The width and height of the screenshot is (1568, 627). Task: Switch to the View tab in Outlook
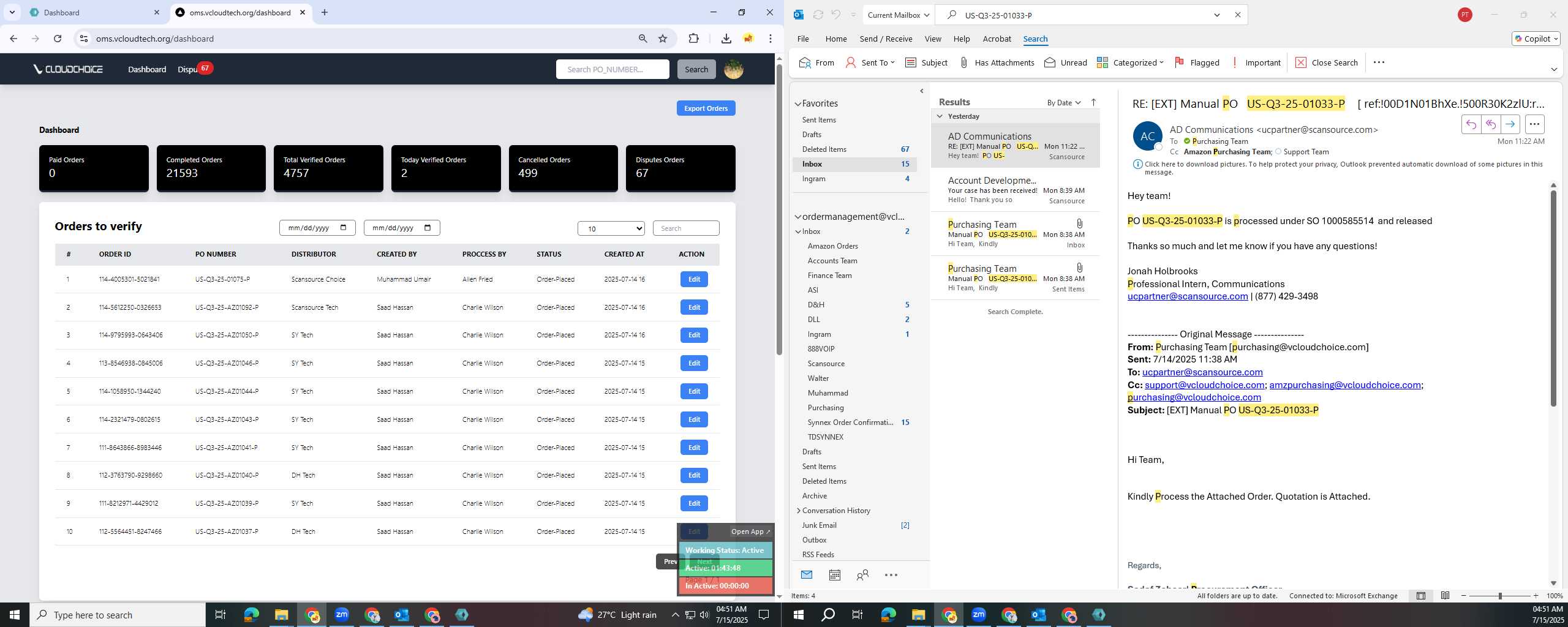[x=933, y=39]
